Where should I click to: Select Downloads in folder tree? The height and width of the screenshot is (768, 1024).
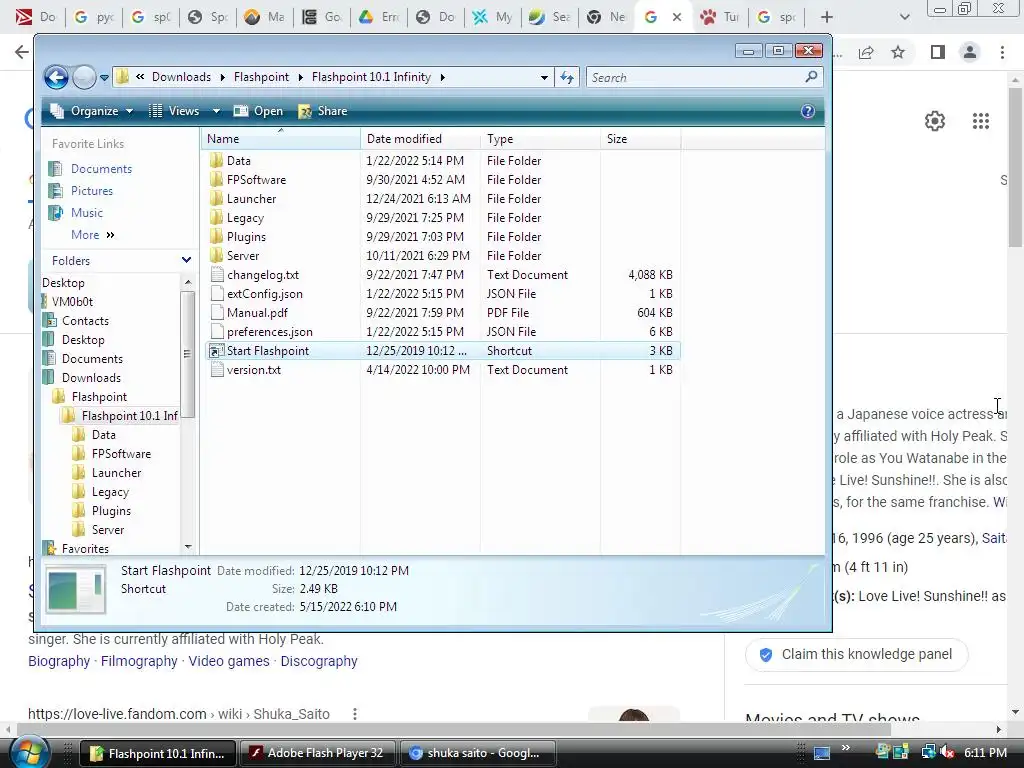point(91,377)
